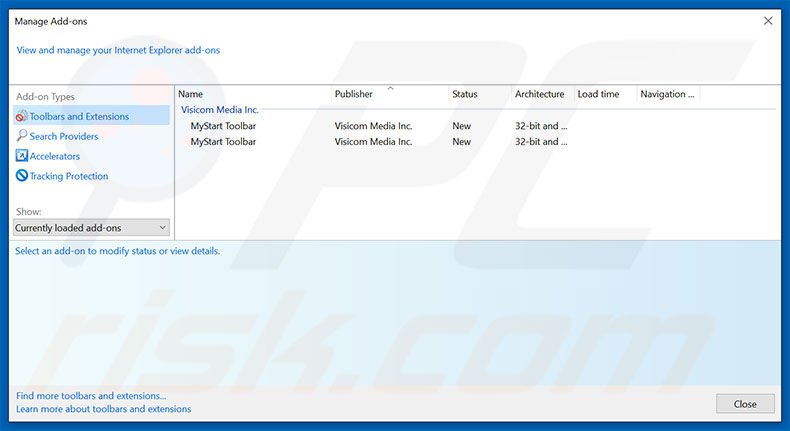
Task: Click the Tracking Protection blocked-circle icon
Action: click(x=21, y=175)
